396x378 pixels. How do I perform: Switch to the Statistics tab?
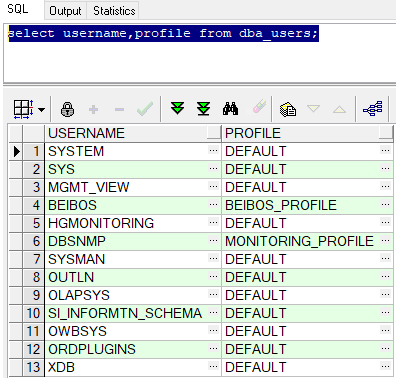[114, 11]
